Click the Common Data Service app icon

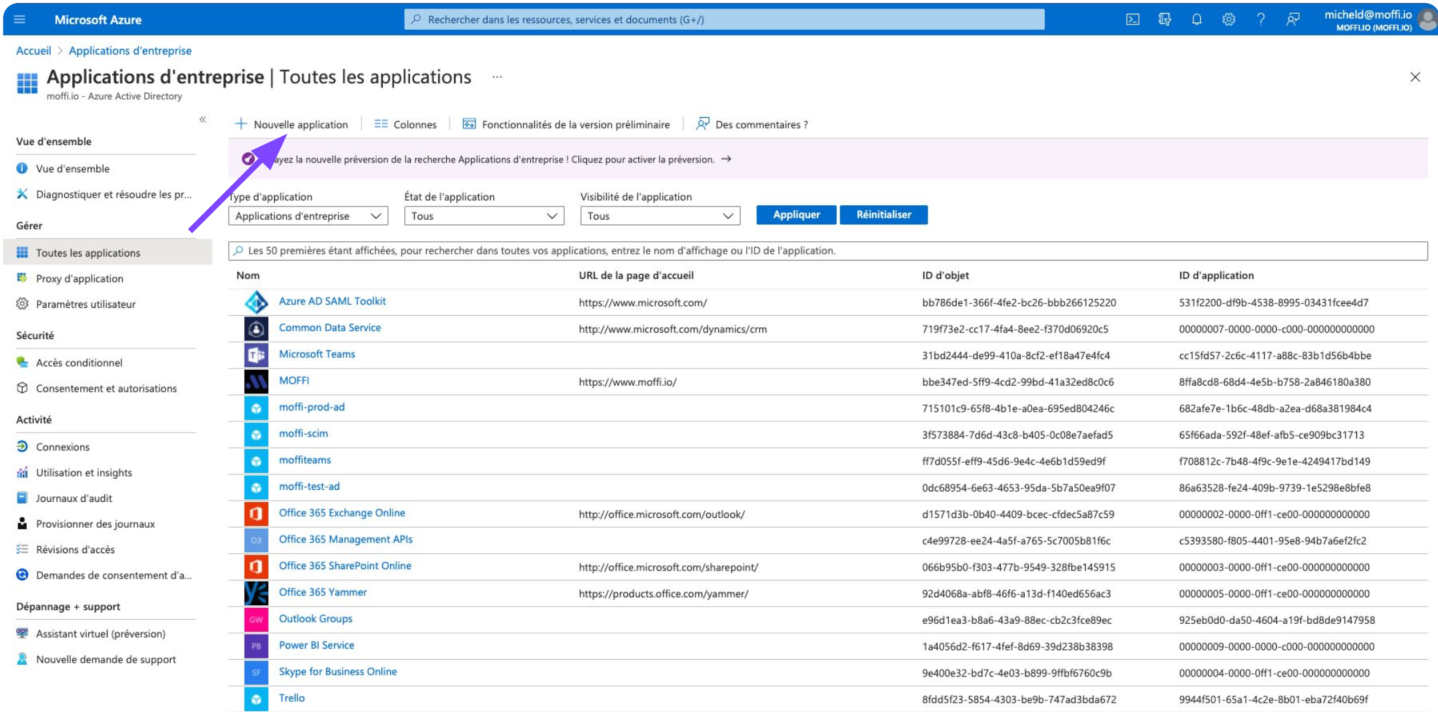coord(257,328)
